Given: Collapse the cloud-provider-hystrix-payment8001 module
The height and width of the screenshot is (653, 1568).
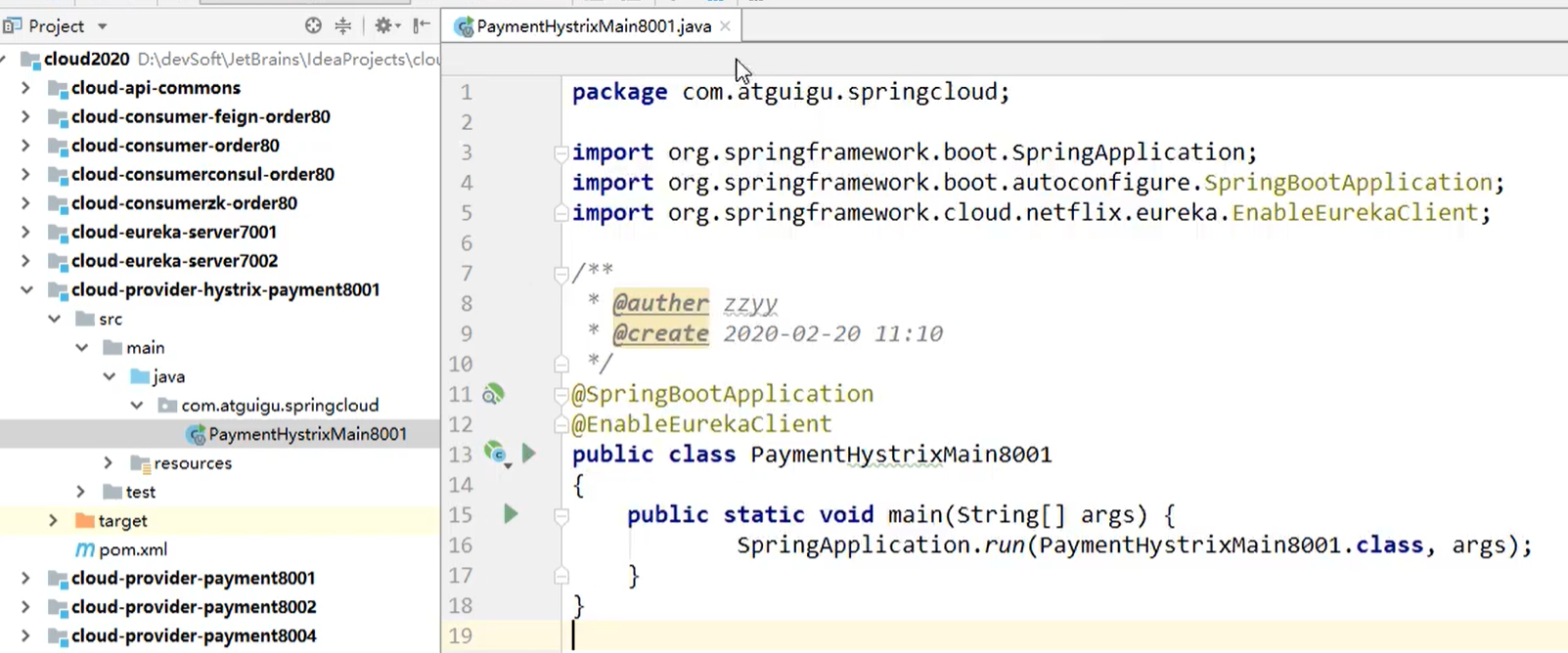Looking at the screenshot, I should click(25, 290).
